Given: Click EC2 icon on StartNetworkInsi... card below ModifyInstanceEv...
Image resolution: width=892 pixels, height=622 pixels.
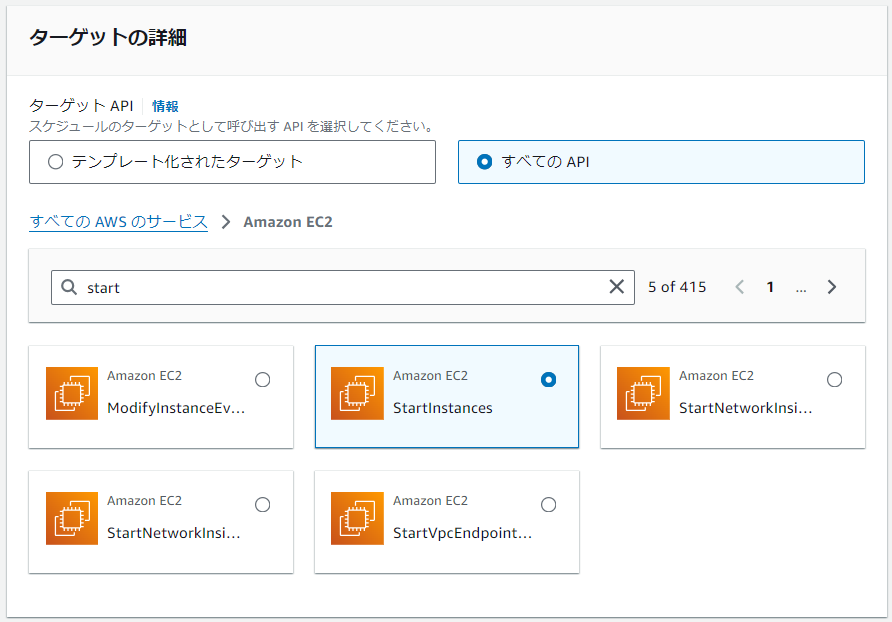Looking at the screenshot, I should pyautogui.click(x=72, y=518).
